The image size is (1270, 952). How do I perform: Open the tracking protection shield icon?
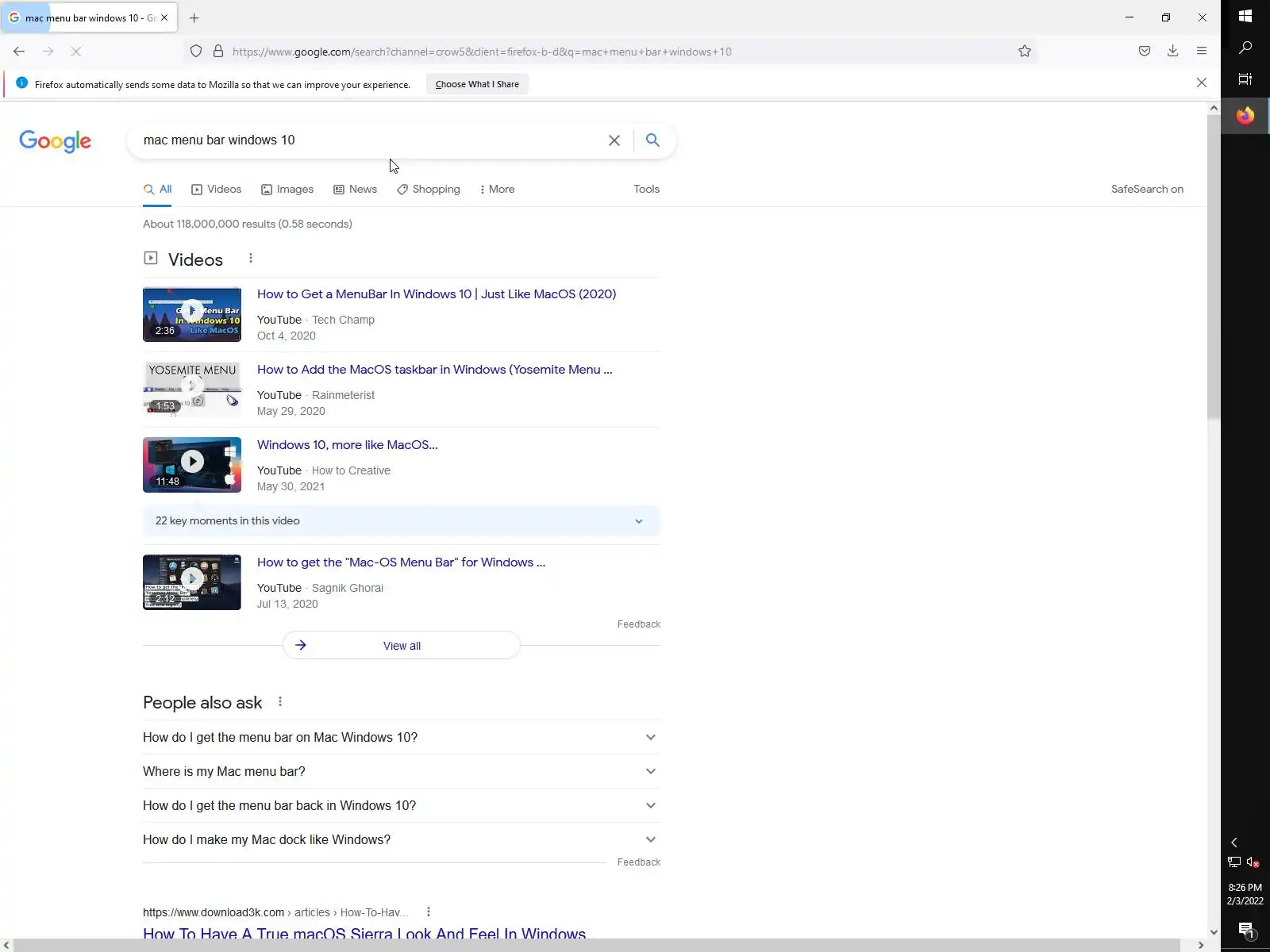pyautogui.click(x=196, y=52)
